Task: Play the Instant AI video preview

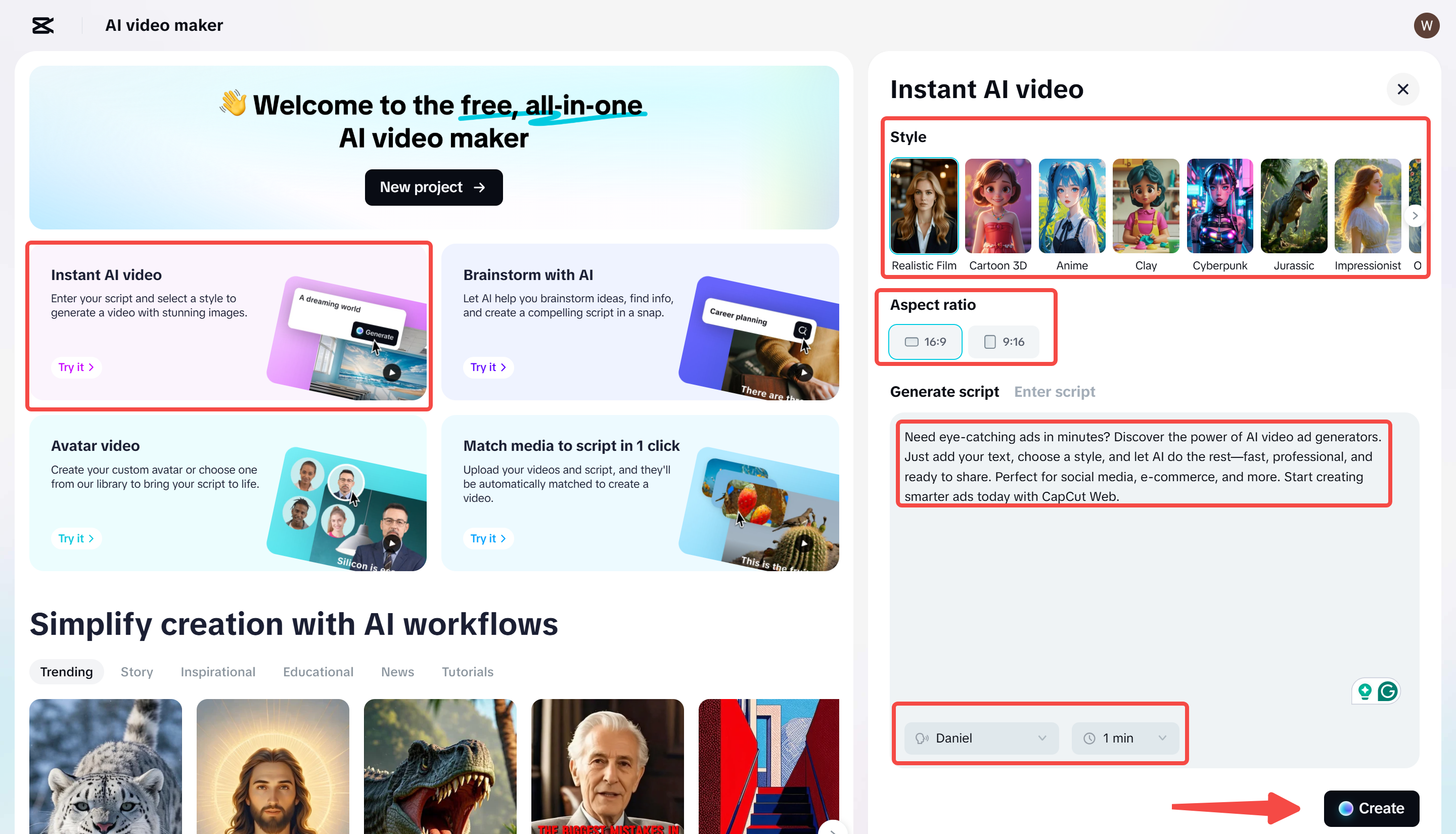Action: pos(392,373)
